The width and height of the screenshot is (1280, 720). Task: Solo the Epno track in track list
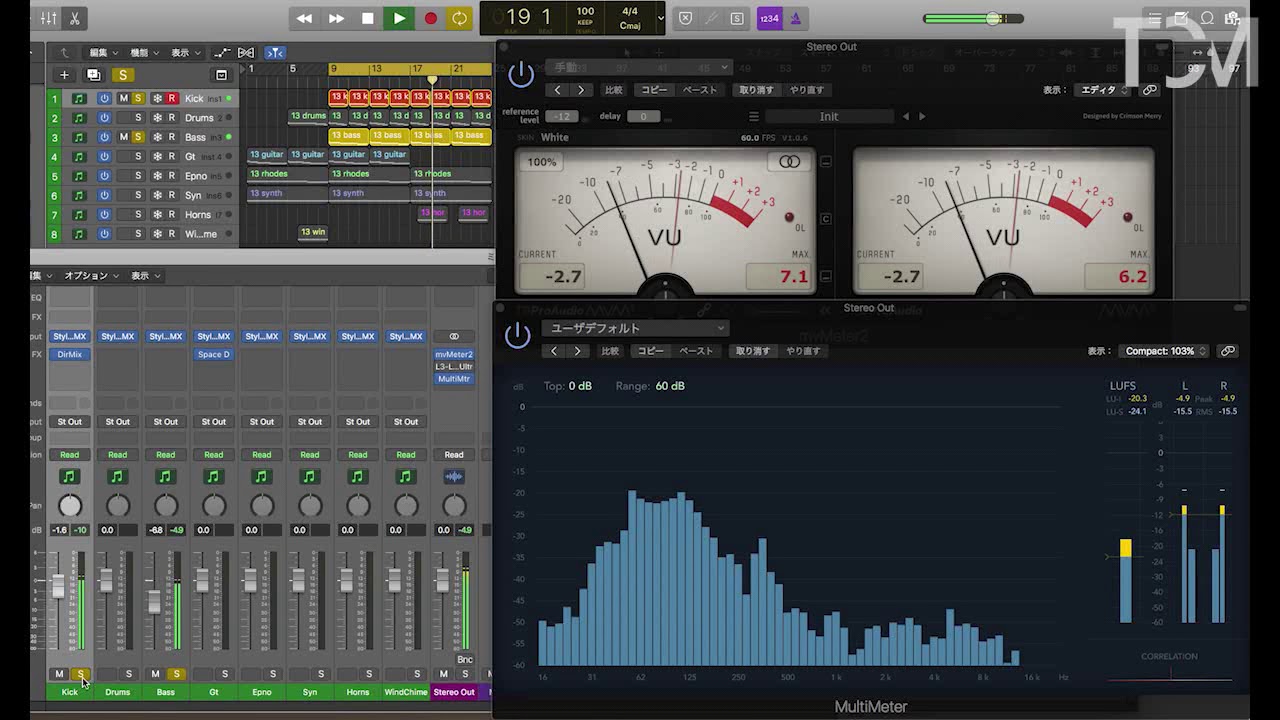tap(138, 176)
